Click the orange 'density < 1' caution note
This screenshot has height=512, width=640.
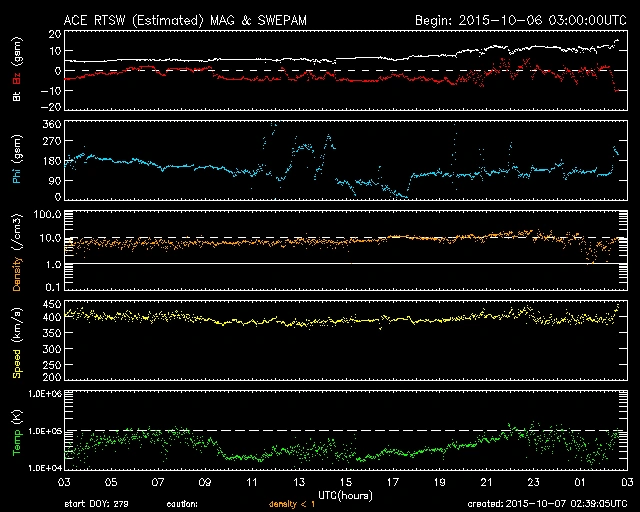[x=292, y=504]
